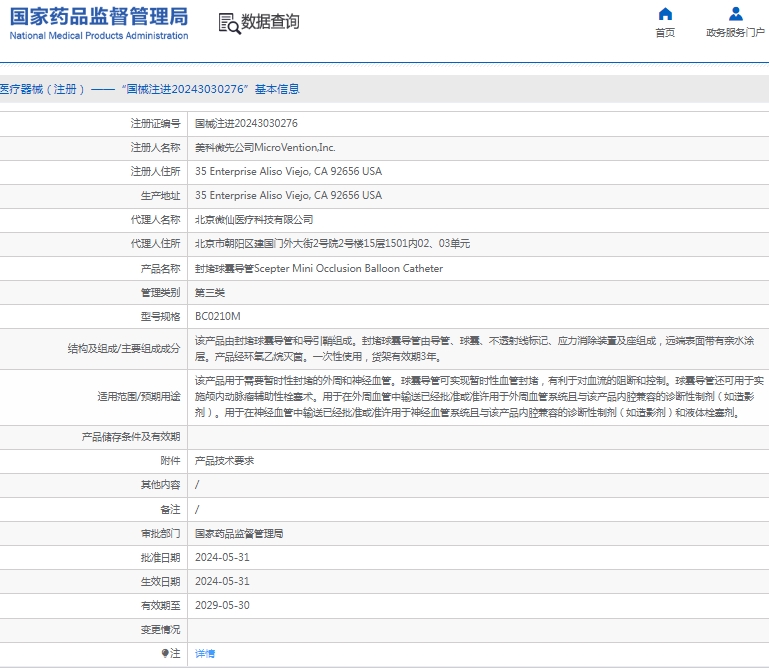Click the 产品技术要求 attachment value
Screen dimensions: 769x669
pos(224,461)
